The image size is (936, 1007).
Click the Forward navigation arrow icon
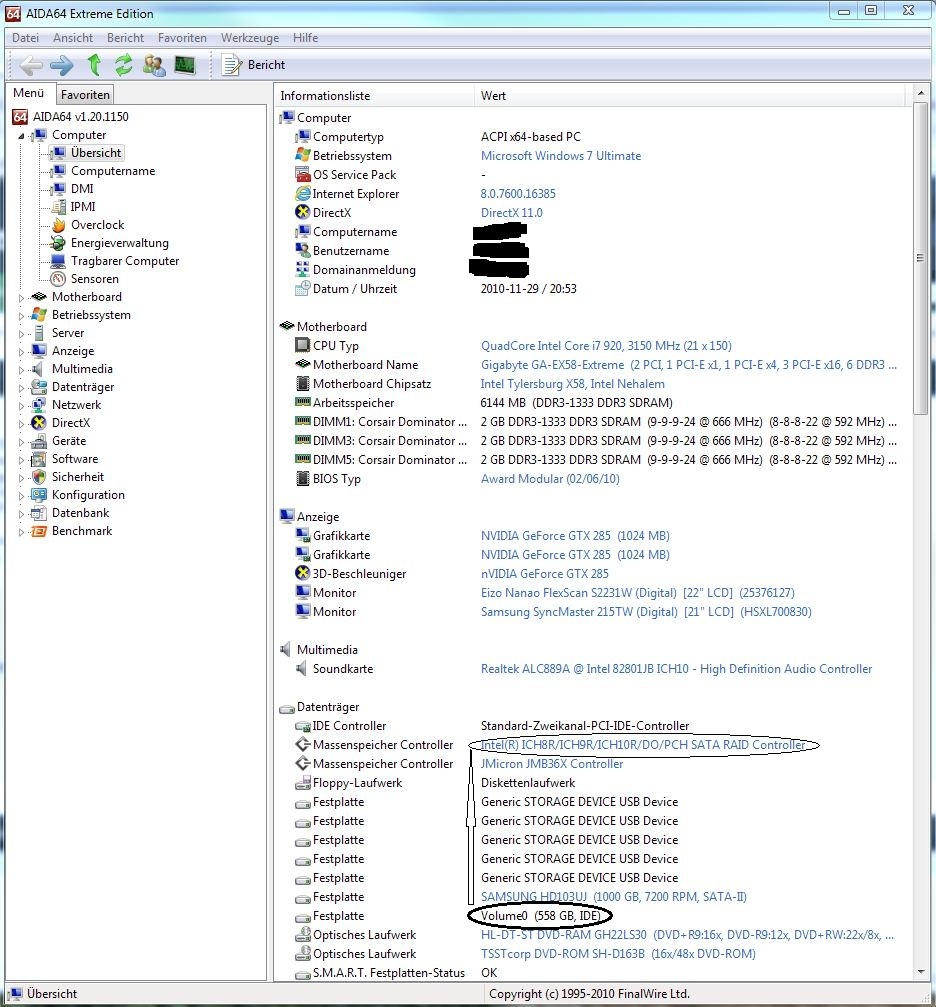[62, 65]
